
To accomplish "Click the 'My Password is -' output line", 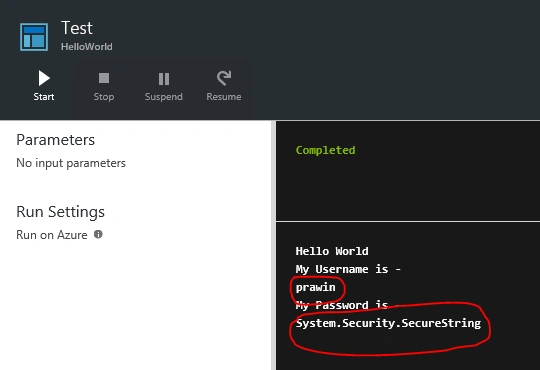I will click(347, 305).
